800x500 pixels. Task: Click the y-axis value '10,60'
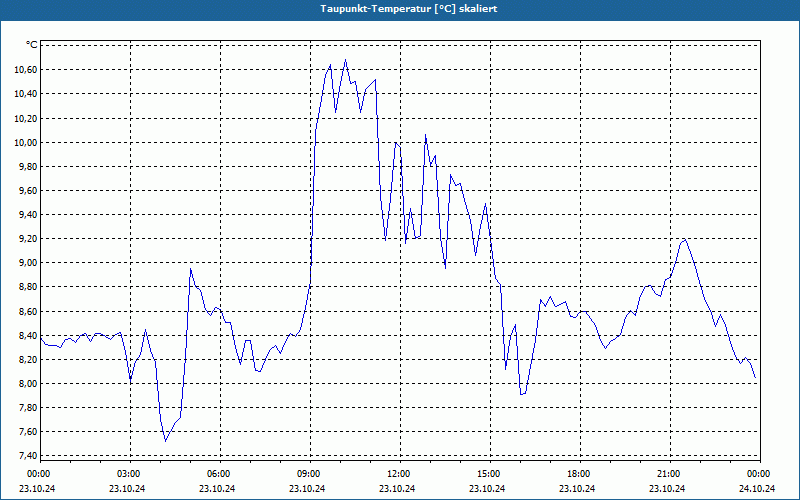[x=26, y=69]
